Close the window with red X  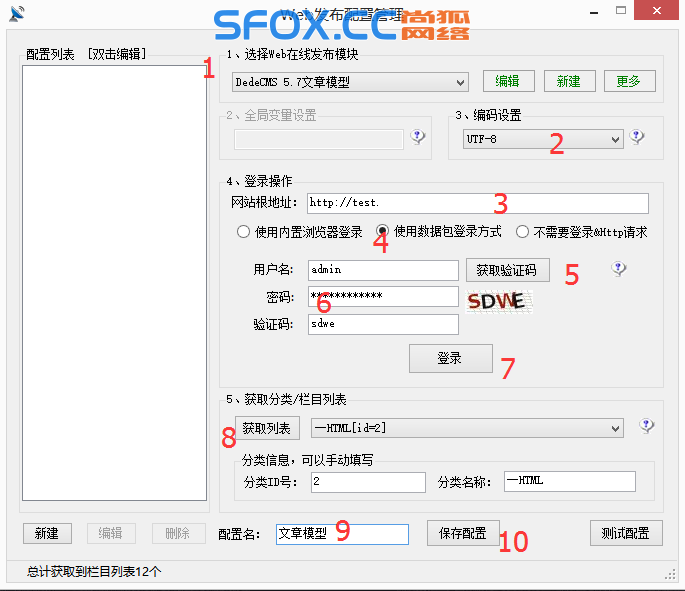(657, 10)
